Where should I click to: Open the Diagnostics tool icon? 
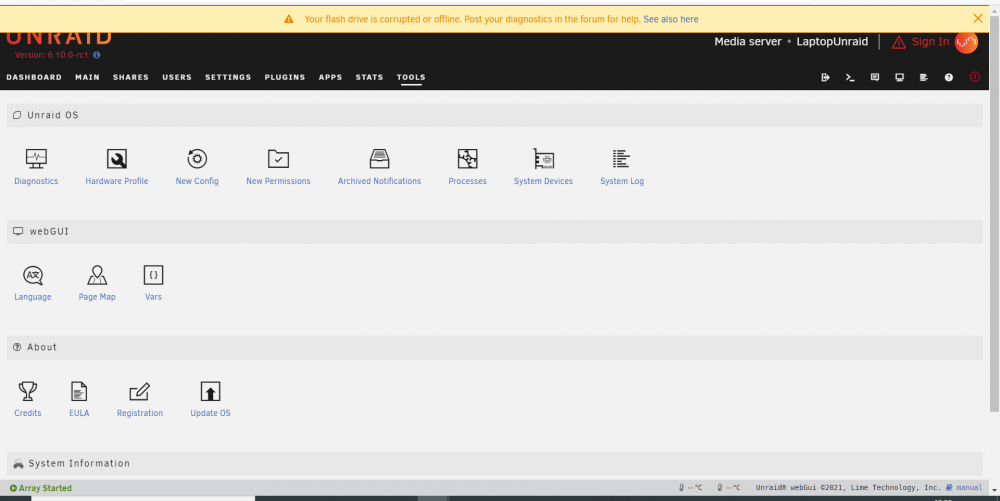point(36,159)
